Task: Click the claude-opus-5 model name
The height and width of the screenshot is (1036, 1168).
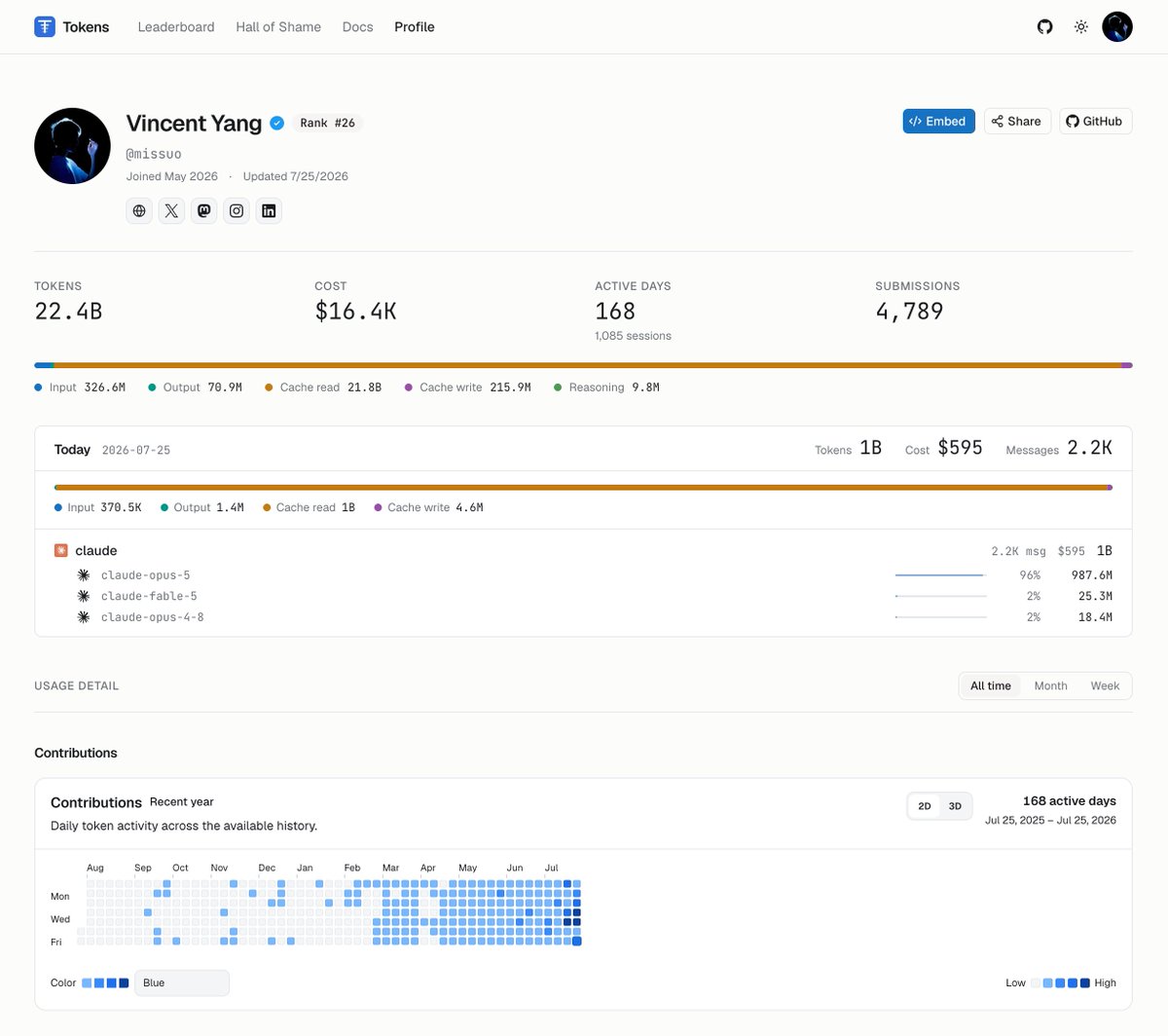Action: (146, 575)
